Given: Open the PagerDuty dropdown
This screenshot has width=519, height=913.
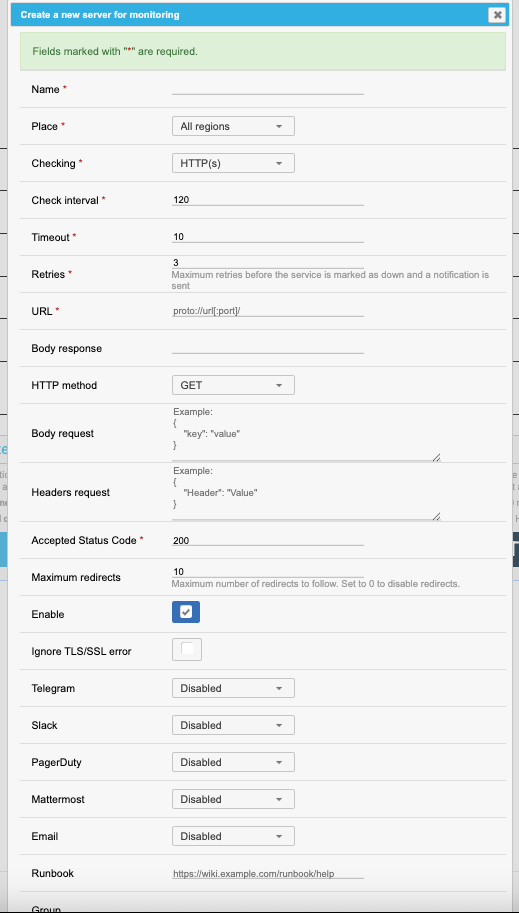Looking at the screenshot, I should click(233, 762).
